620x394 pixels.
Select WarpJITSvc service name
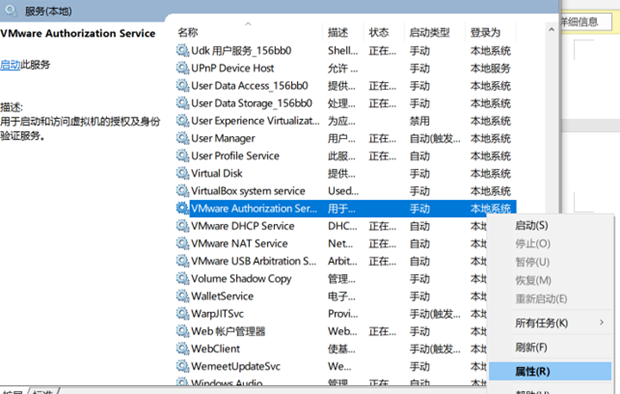coord(217,313)
